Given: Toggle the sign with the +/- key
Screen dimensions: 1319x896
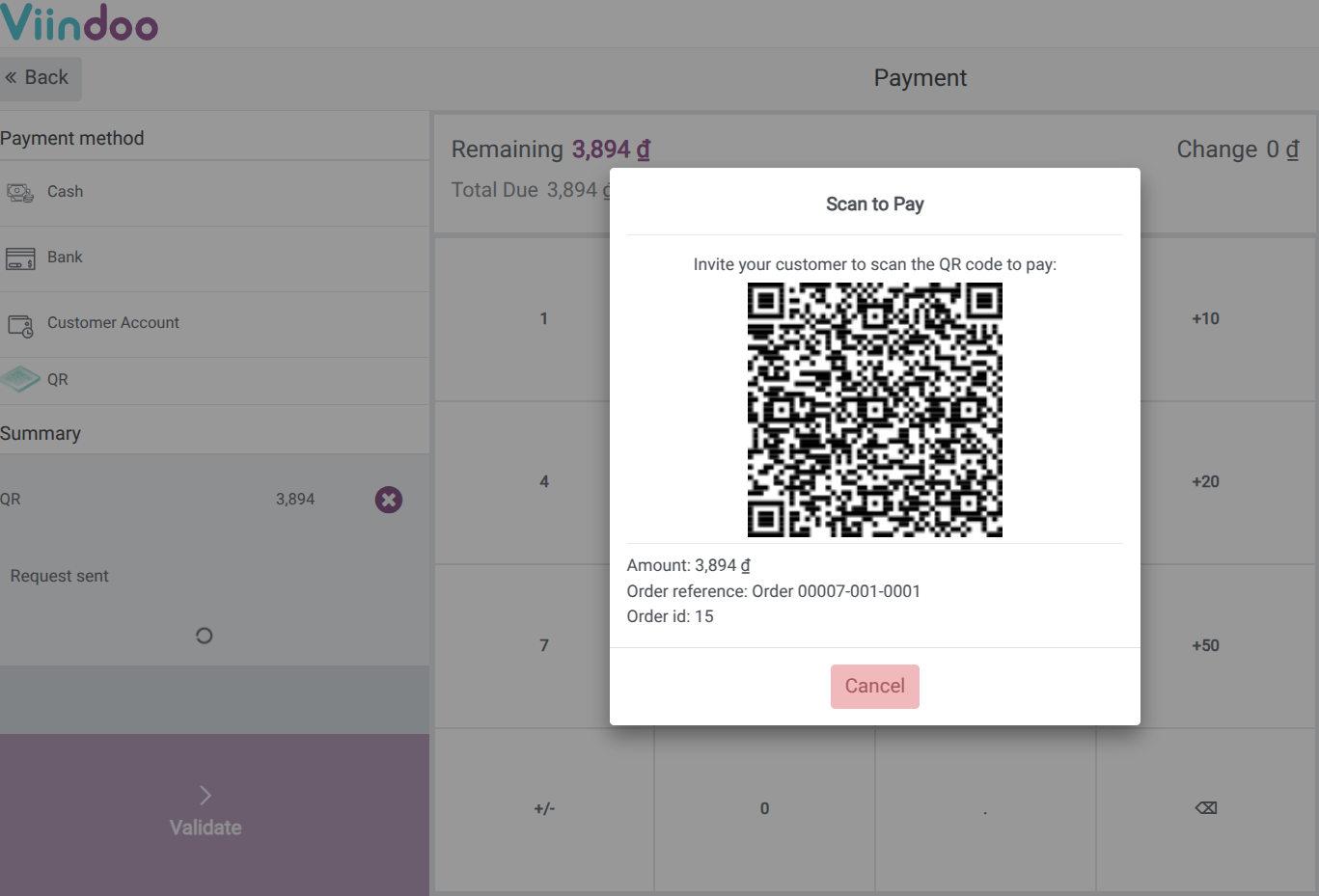Looking at the screenshot, I should pyautogui.click(x=544, y=808).
